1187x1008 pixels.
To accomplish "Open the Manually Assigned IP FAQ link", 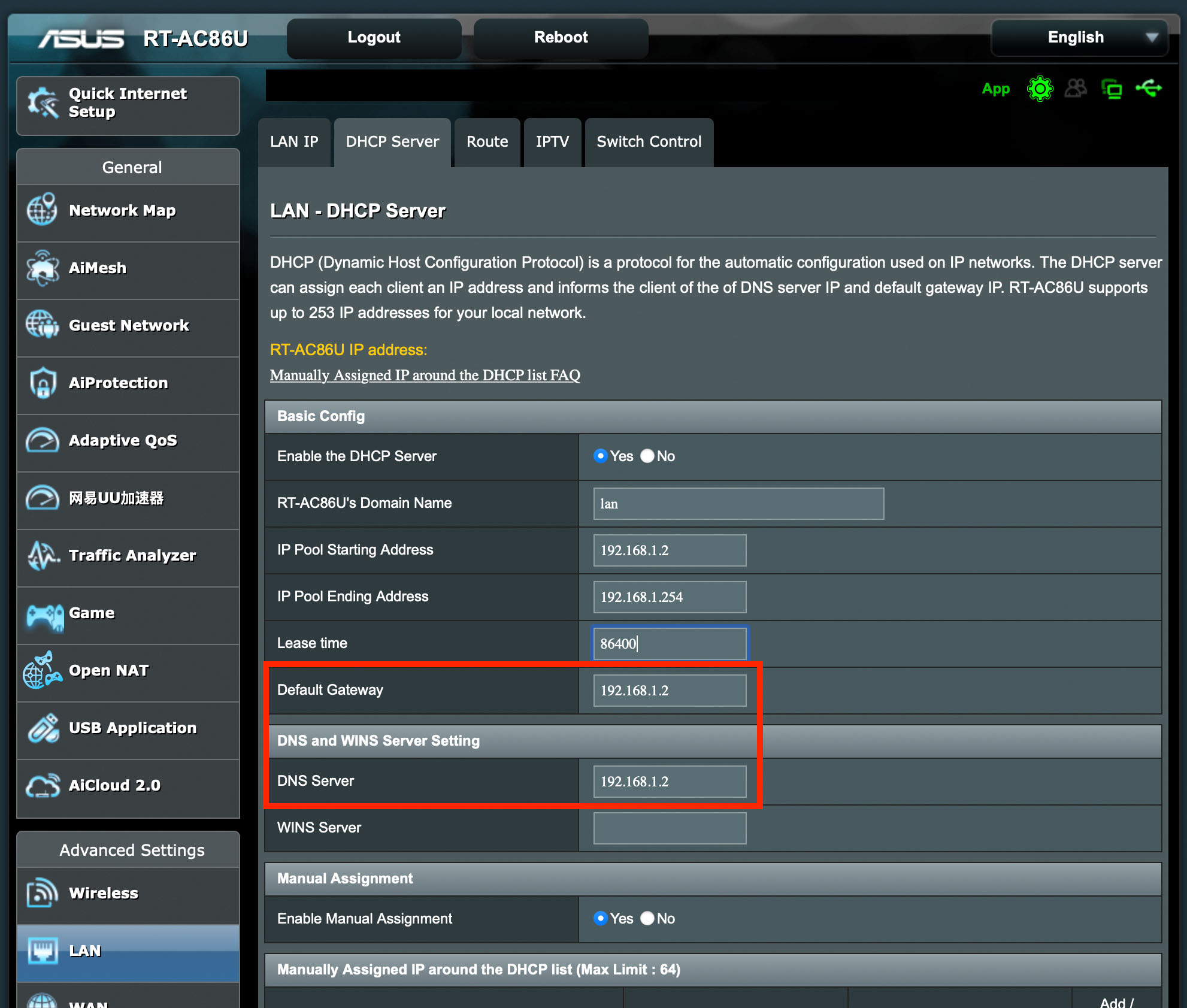I will [425, 376].
